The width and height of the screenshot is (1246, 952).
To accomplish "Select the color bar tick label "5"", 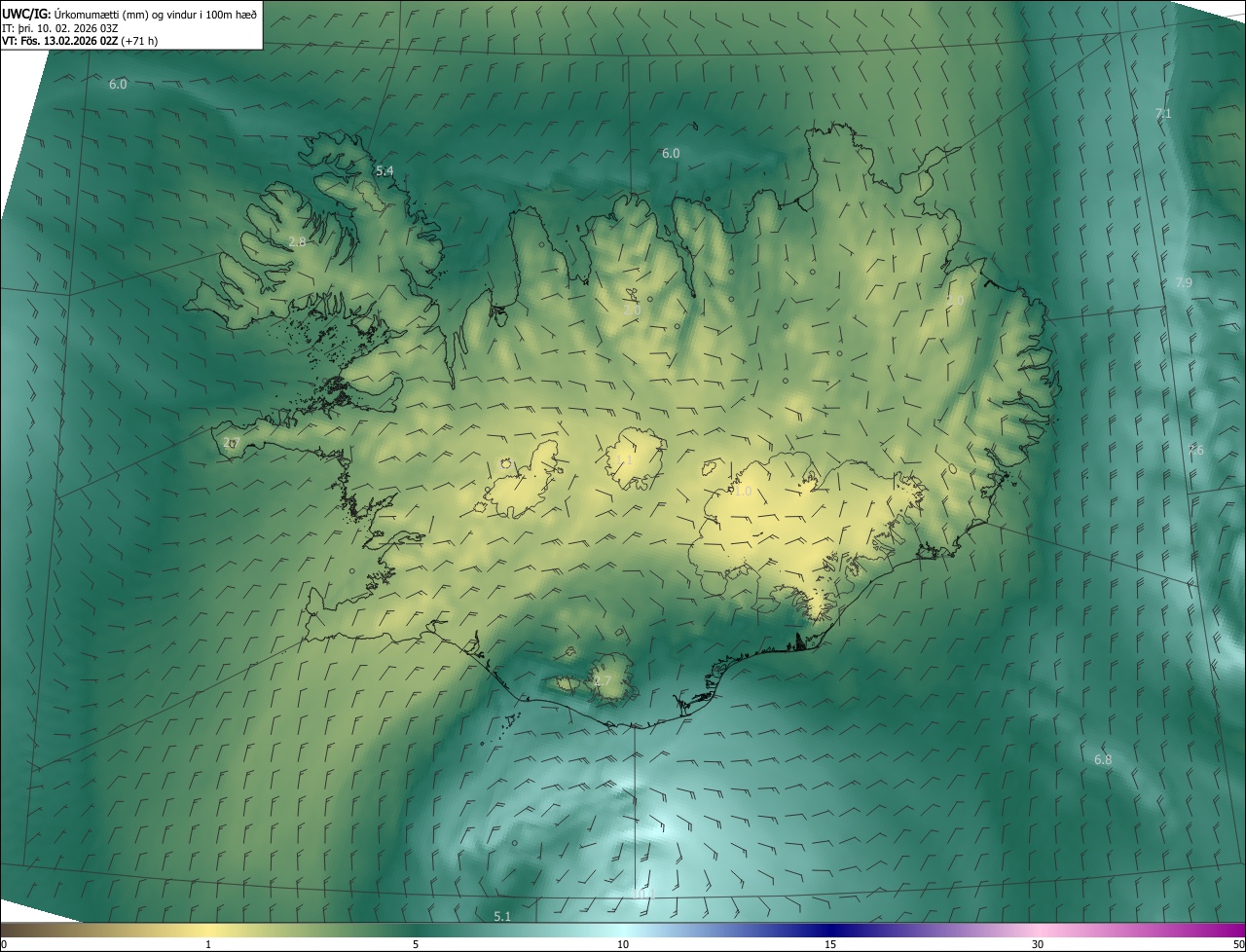I will (x=416, y=944).
